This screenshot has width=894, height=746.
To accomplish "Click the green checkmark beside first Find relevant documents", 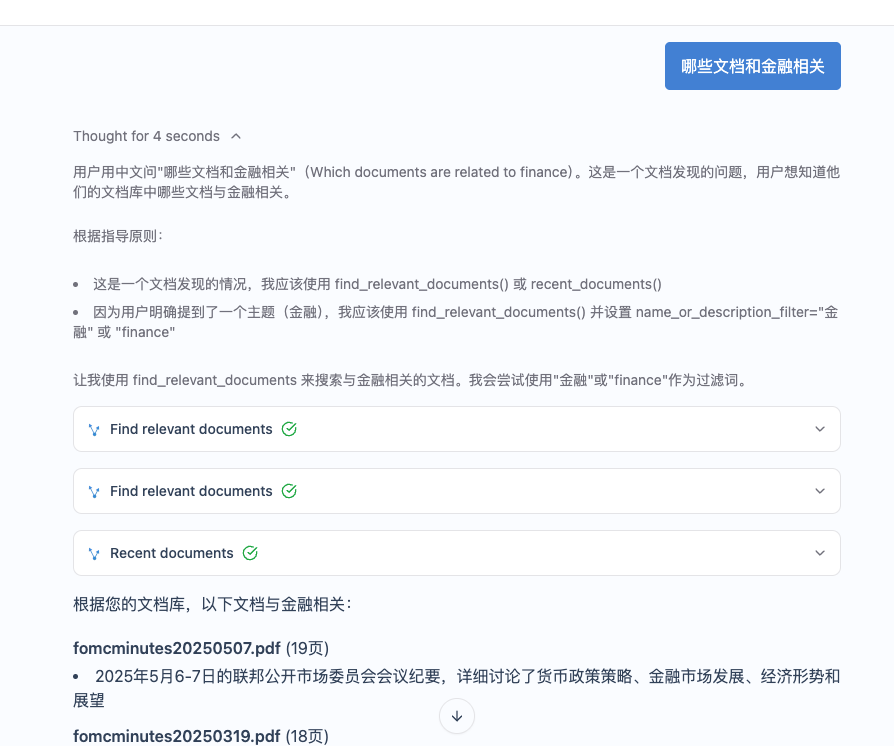I will pyautogui.click(x=289, y=428).
